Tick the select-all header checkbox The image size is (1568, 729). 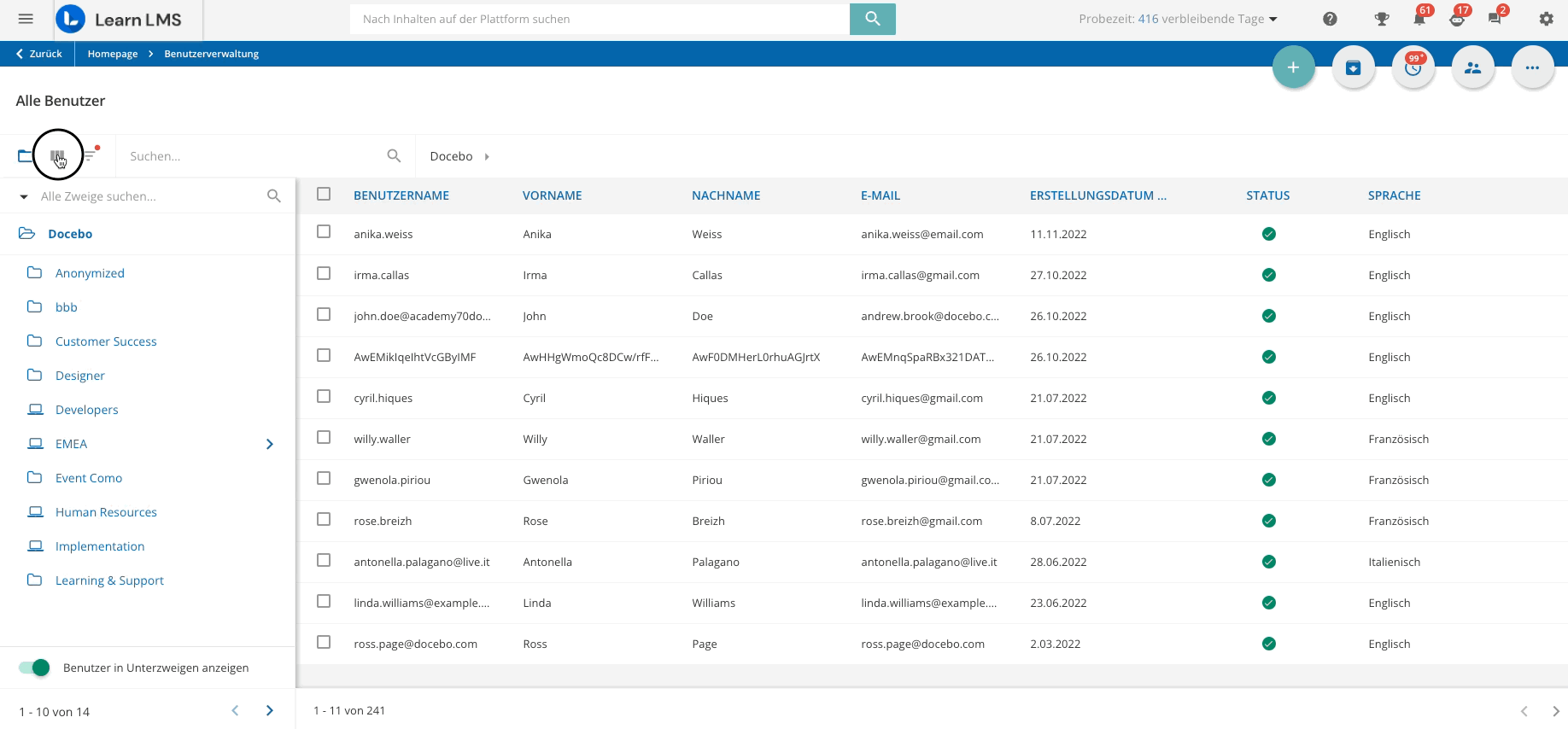pos(324,194)
